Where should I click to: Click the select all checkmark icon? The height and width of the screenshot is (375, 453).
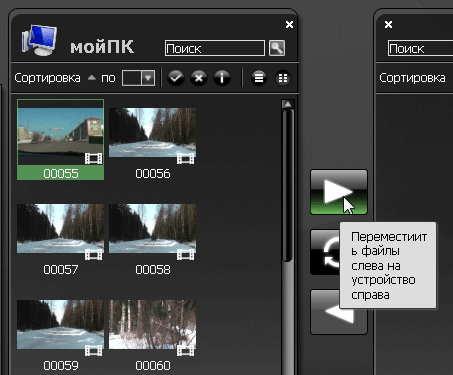176,78
